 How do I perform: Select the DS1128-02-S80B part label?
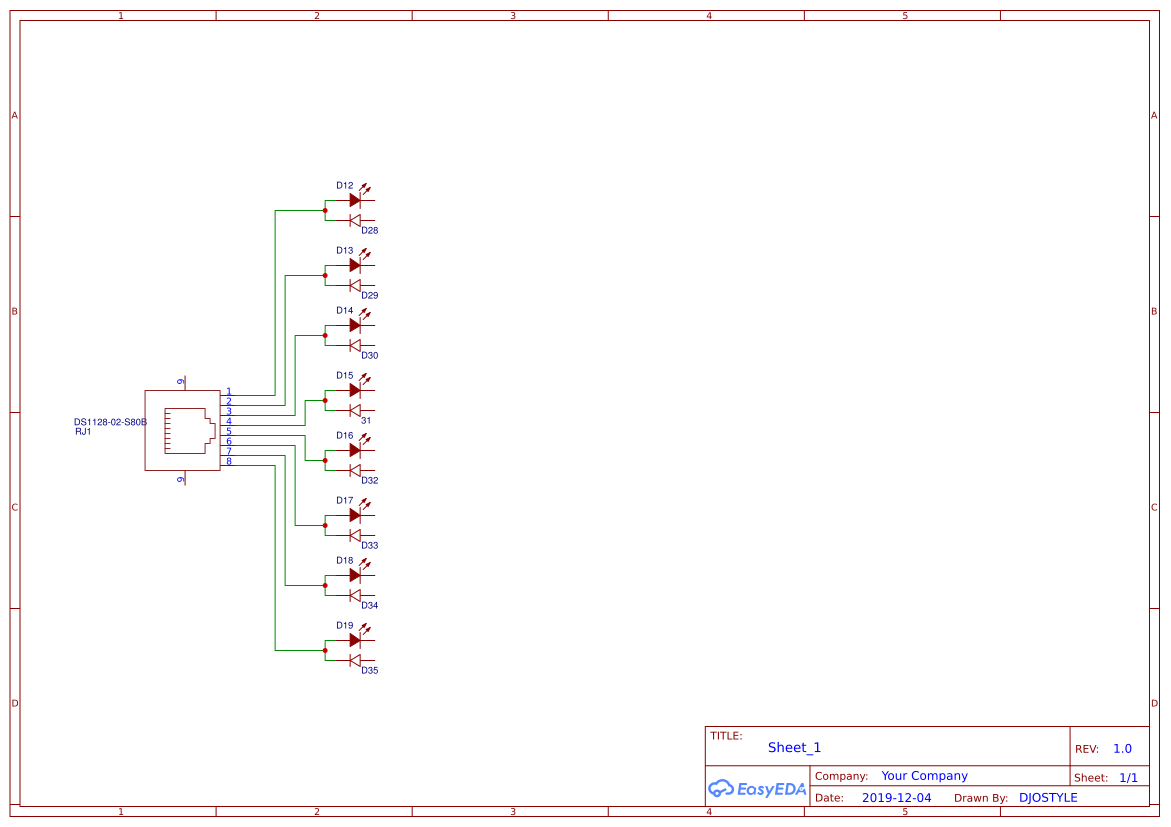pos(110,423)
